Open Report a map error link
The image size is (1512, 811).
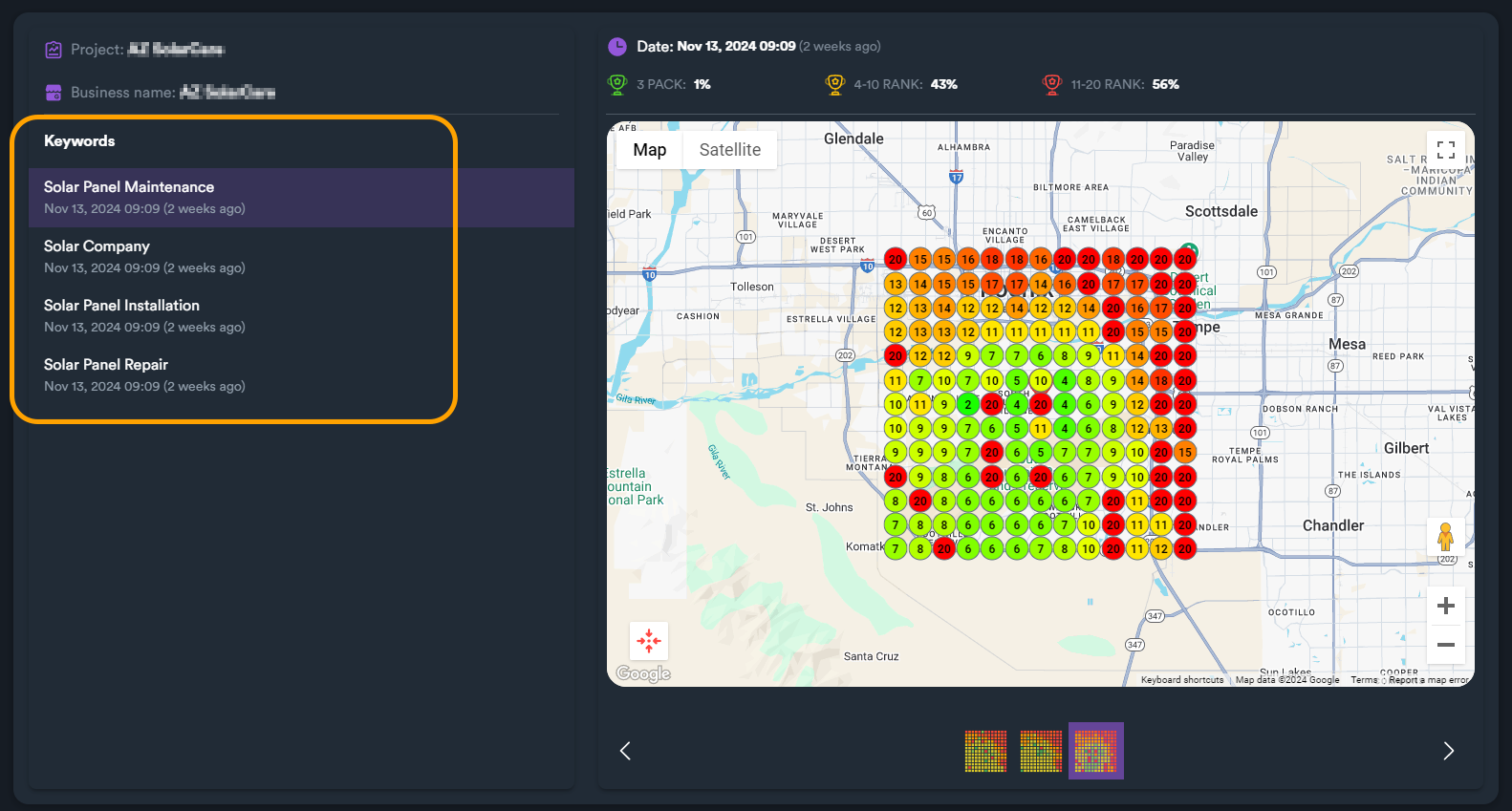tap(1429, 680)
